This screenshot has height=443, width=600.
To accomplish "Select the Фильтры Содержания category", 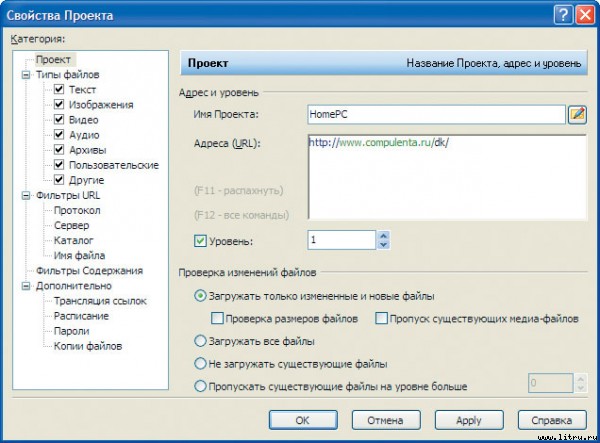I will coord(90,270).
